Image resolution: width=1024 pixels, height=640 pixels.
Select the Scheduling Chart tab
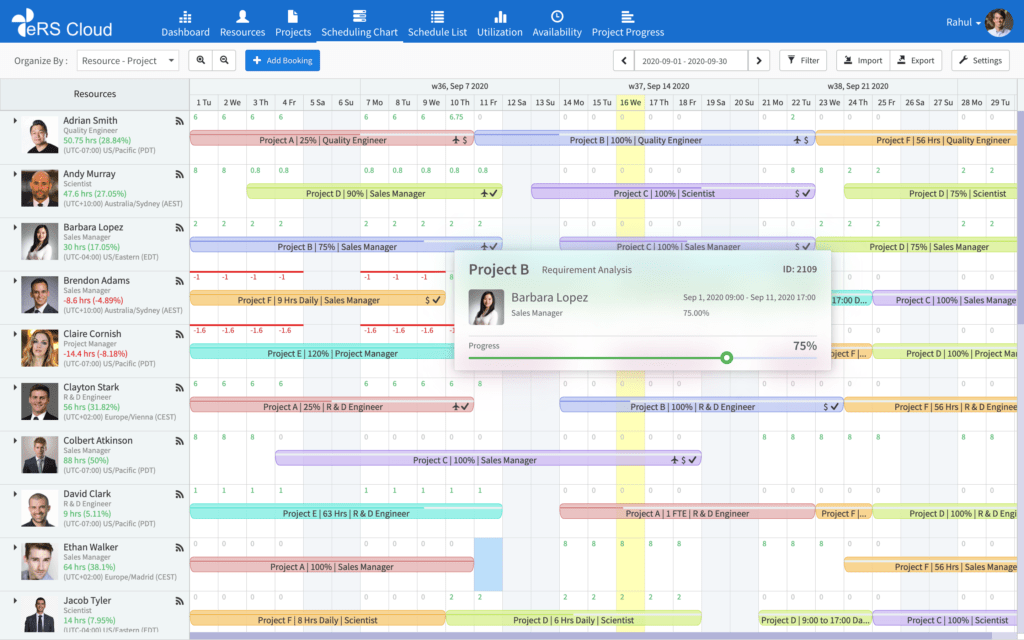tap(359, 24)
